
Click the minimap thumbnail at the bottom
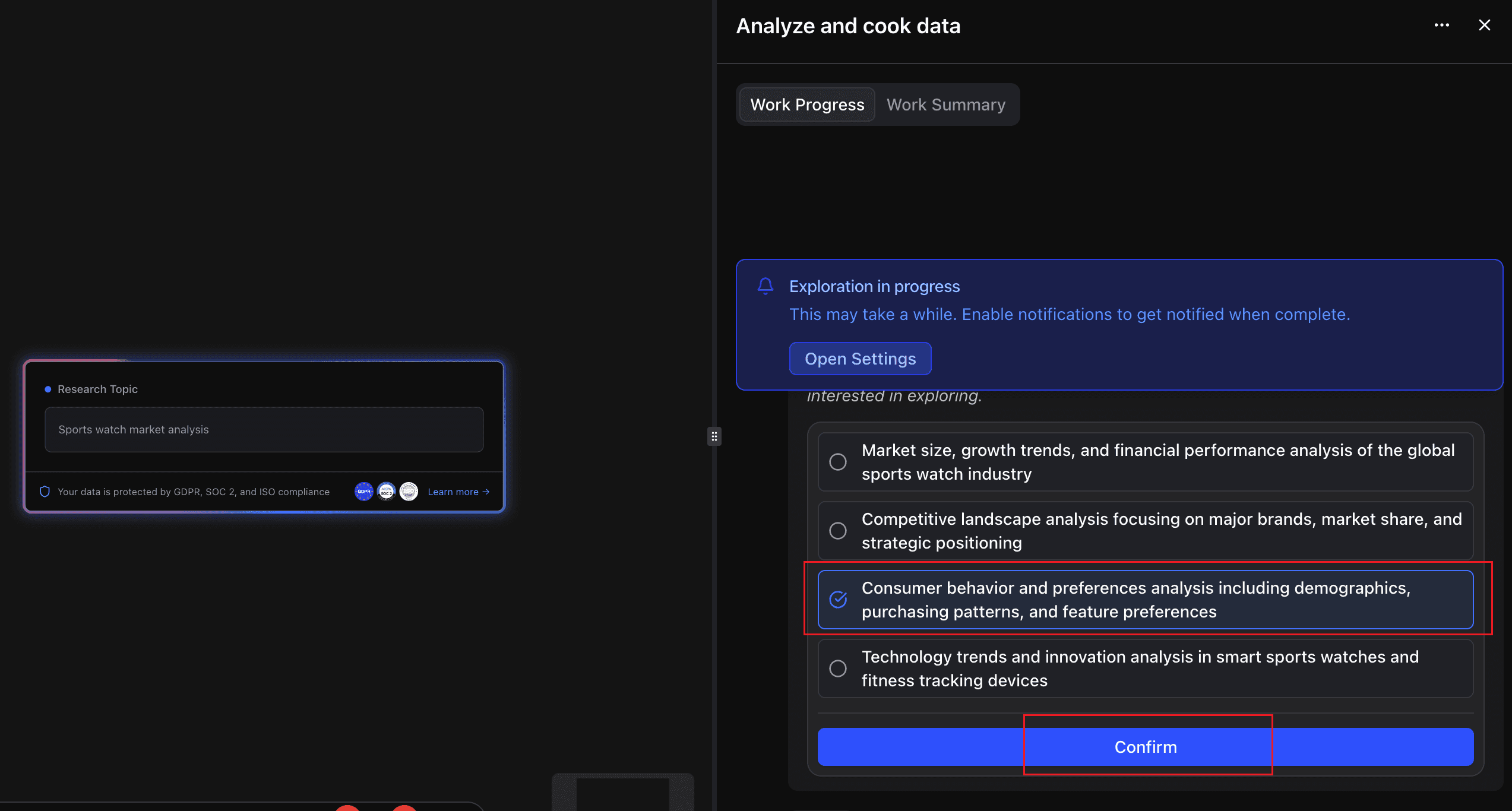(622, 793)
